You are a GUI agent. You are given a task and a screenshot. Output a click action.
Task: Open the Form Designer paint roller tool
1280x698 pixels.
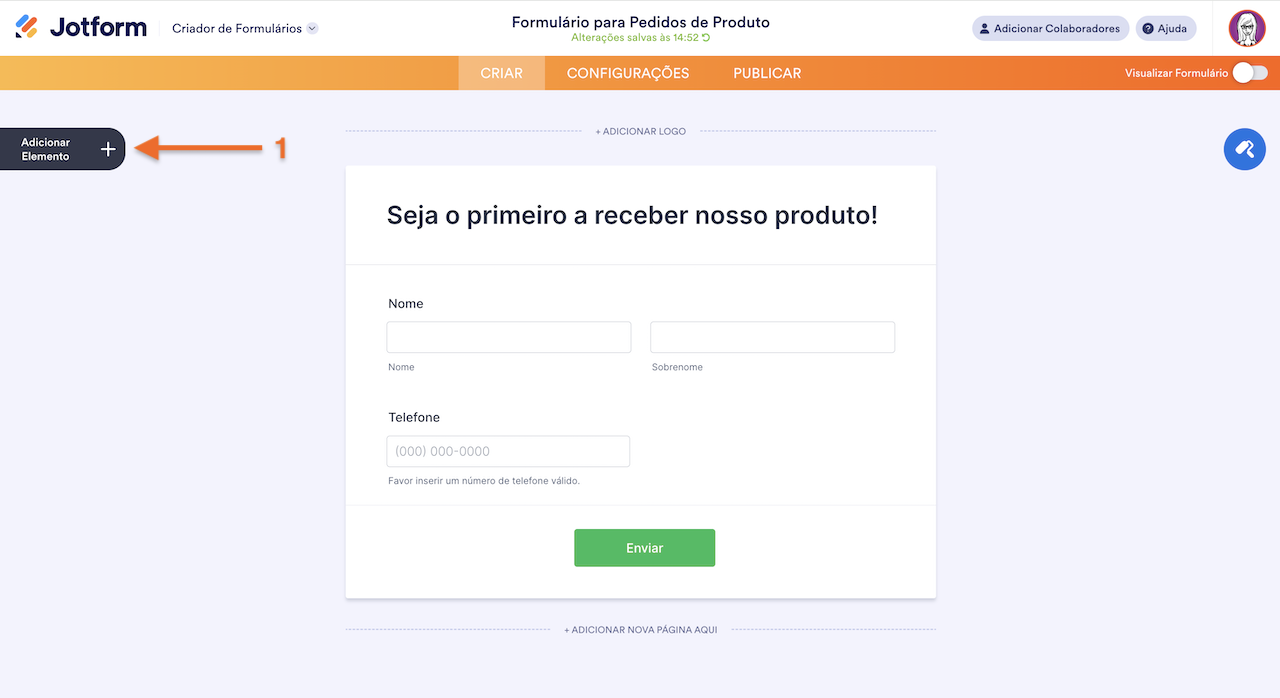point(1244,148)
